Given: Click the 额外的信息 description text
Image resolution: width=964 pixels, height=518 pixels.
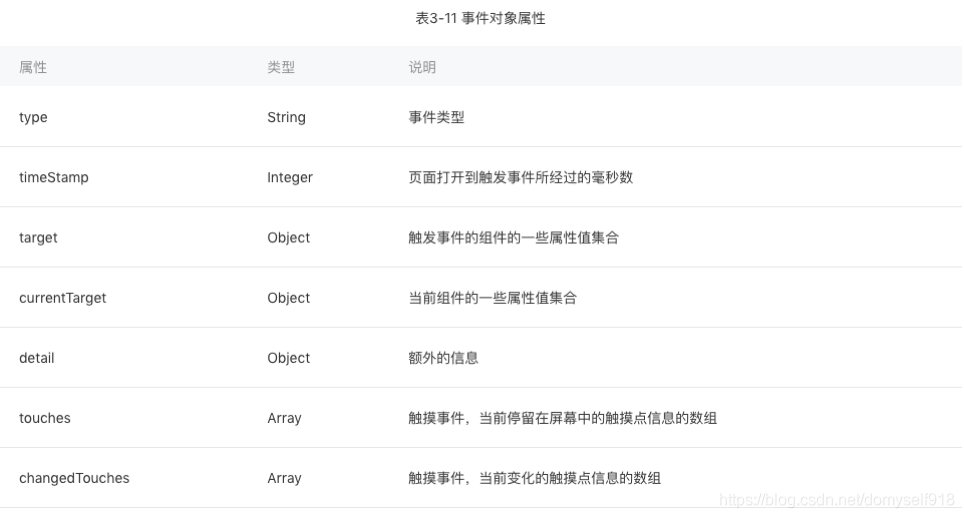Looking at the screenshot, I should tap(443, 357).
